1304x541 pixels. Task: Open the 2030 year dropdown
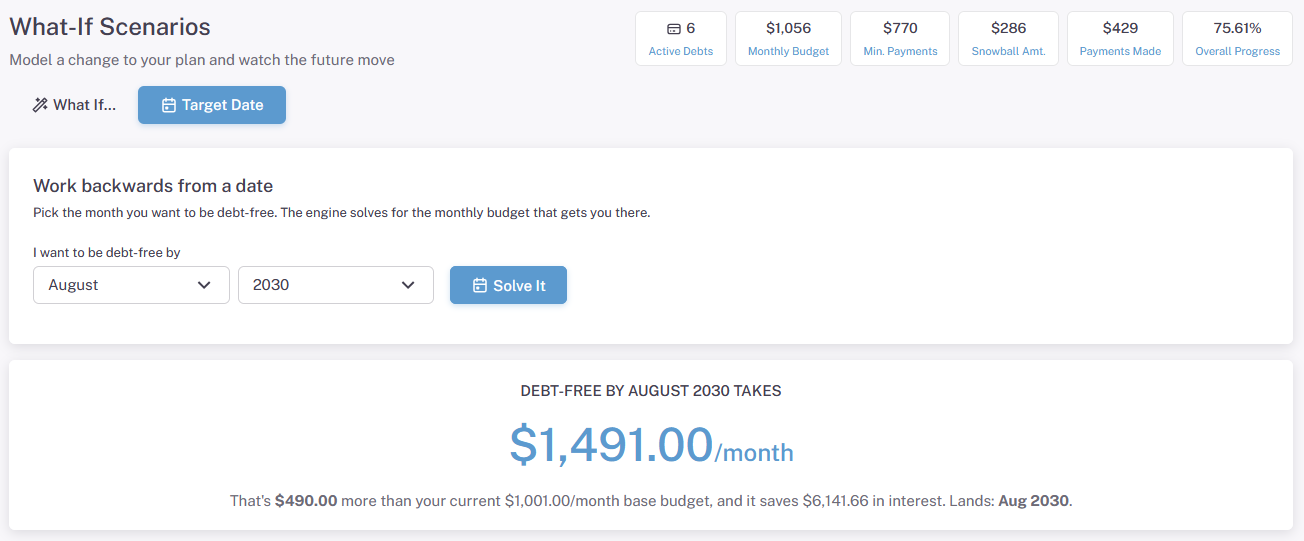[336, 285]
